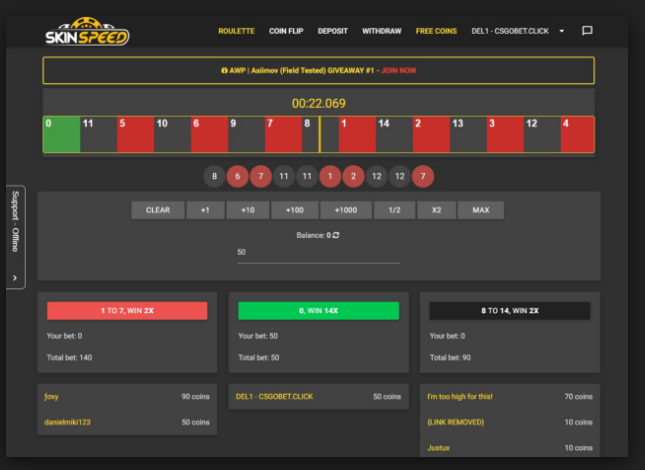The height and width of the screenshot is (470, 645).
Task: Bet on 8 TO 14, WIN 2X
Action: pyautogui.click(x=510, y=310)
